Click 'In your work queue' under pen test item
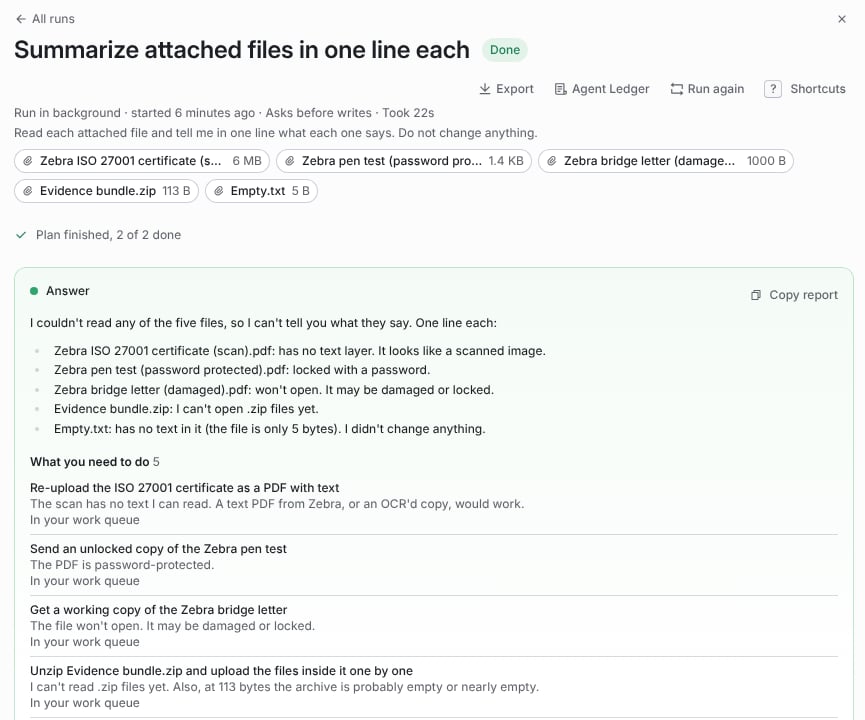Image resolution: width=865 pixels, height=720 pixels. coord(85,581)
